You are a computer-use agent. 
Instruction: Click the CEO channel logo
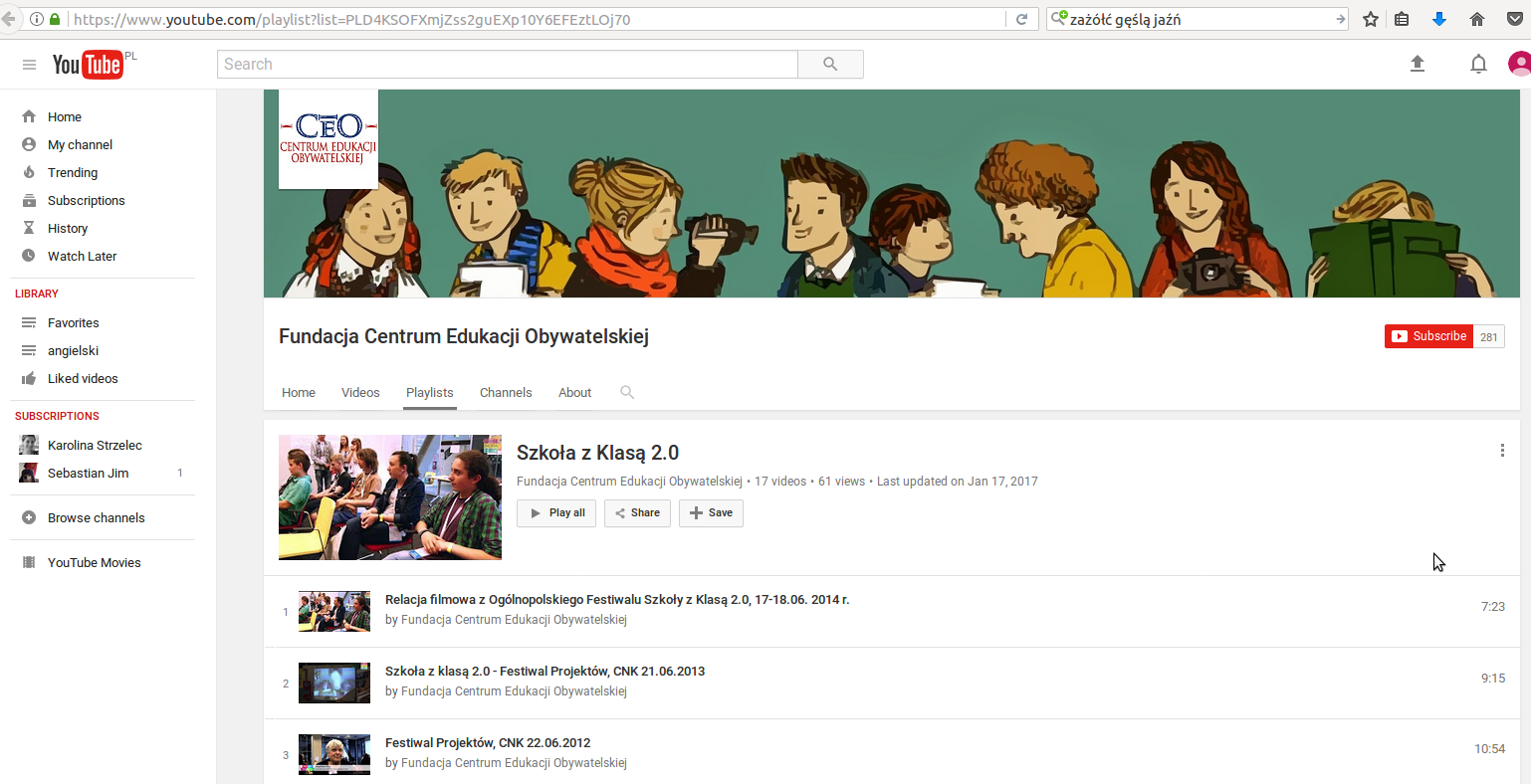(328, 139)
